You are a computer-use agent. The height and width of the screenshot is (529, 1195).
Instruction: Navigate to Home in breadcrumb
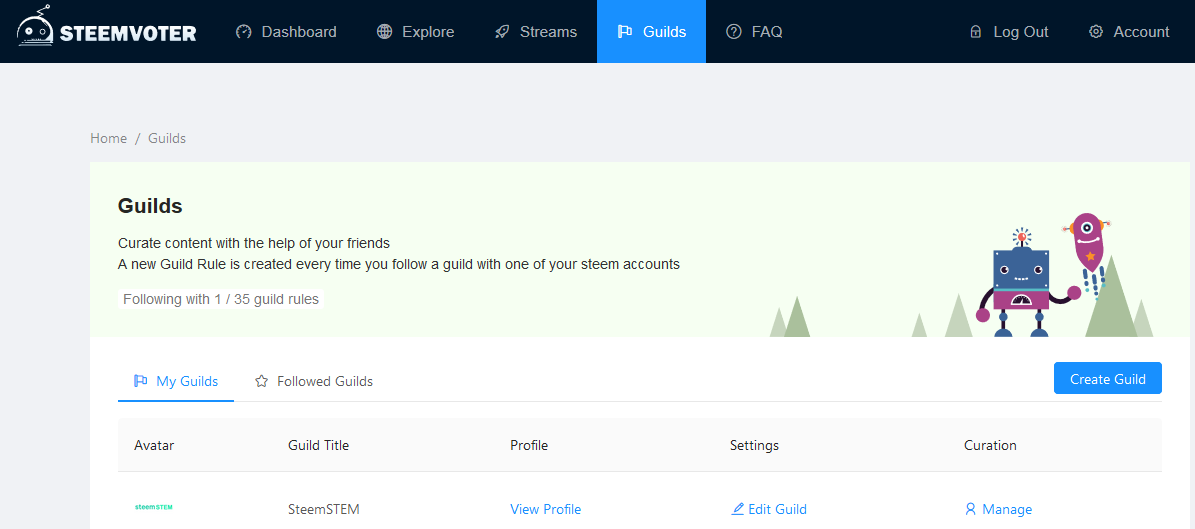108,138
